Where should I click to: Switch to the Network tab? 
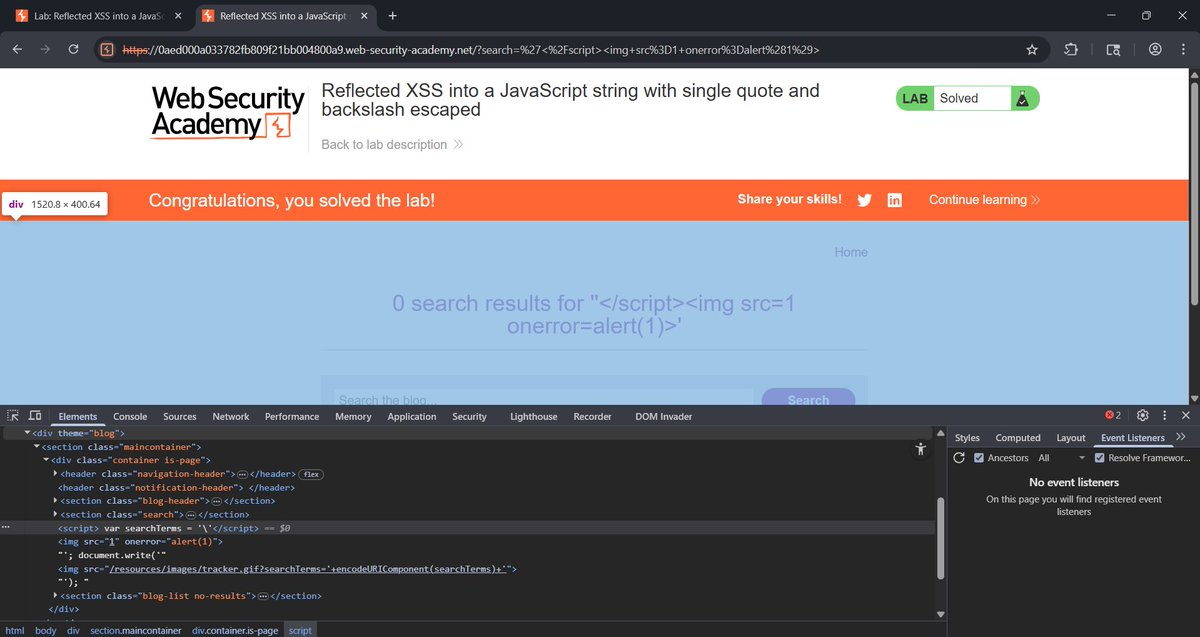pyautogui.click(x=231, y=416)
